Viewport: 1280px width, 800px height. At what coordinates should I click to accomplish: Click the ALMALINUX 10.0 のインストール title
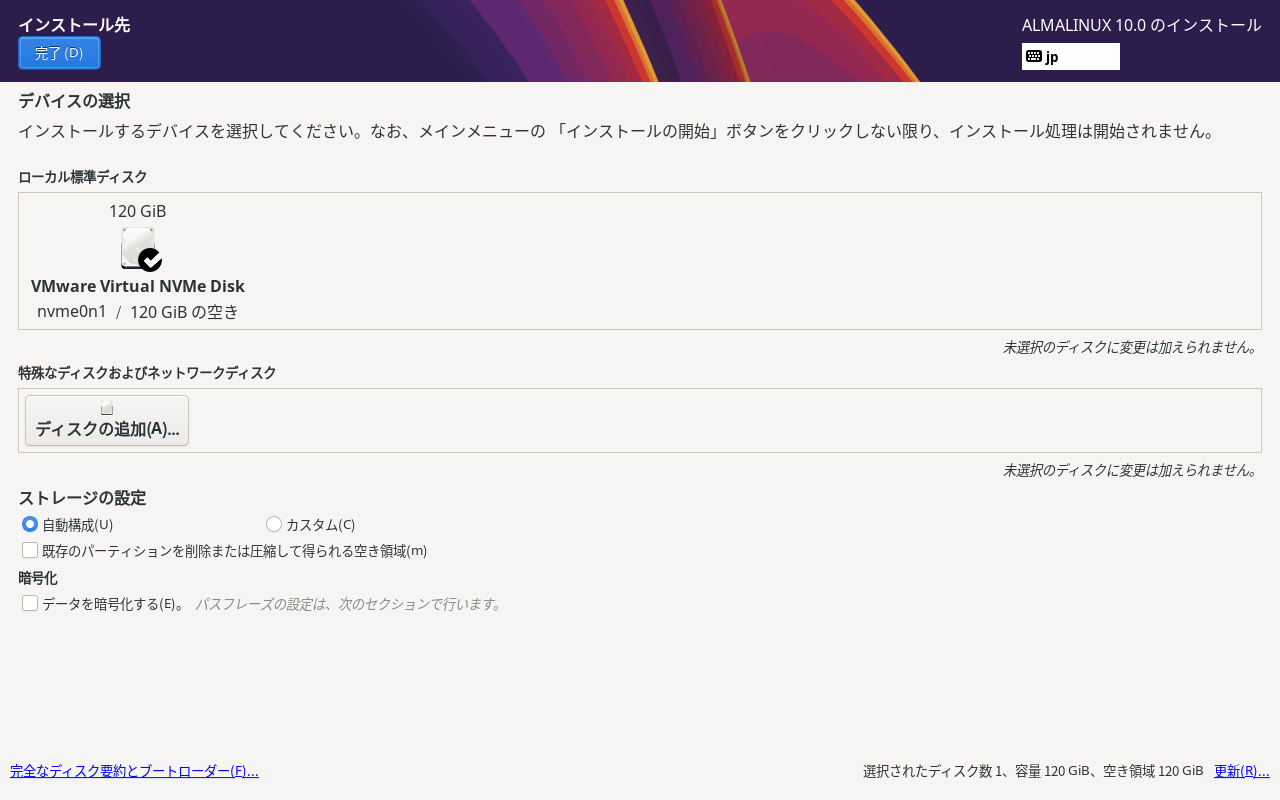[x=1141, y=25]
